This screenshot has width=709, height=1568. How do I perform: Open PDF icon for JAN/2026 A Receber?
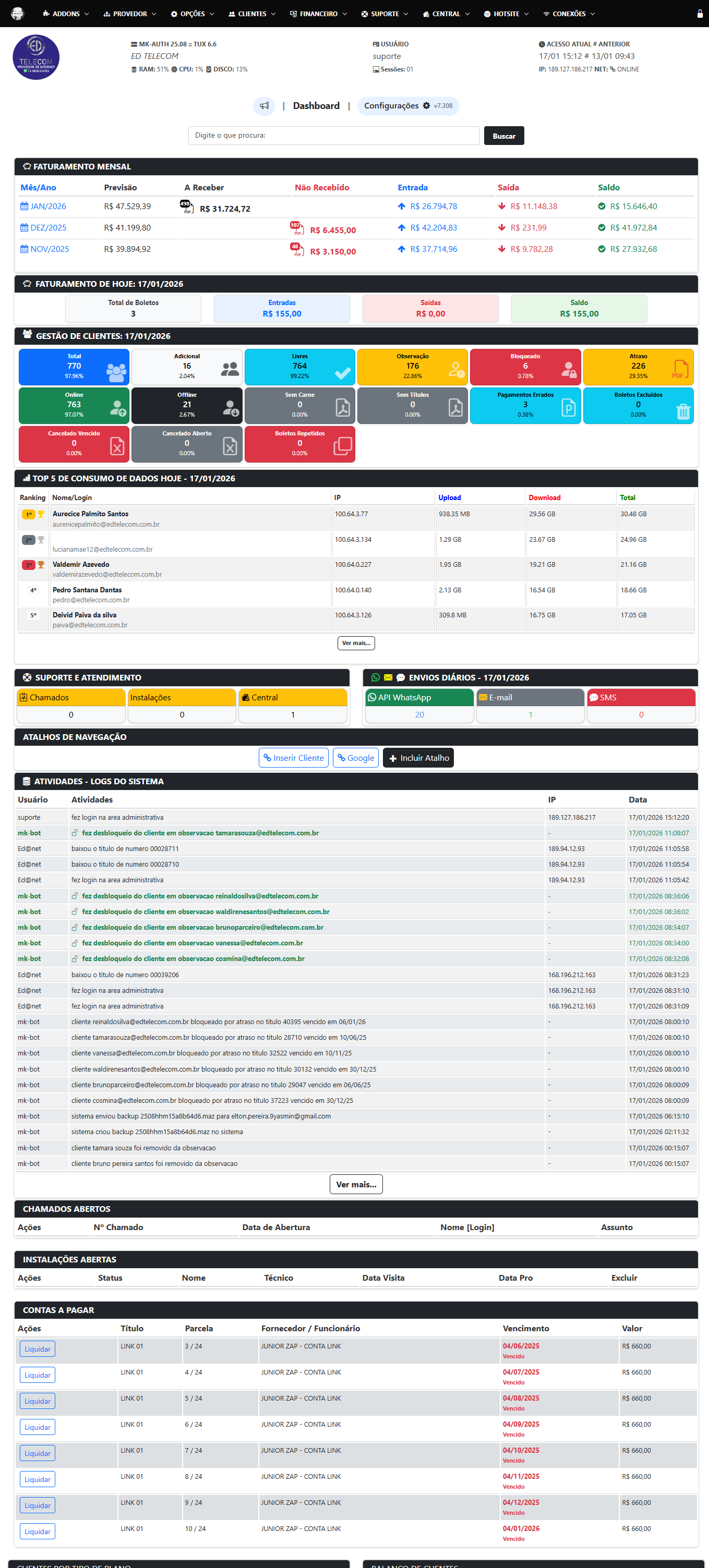point(186,207)
